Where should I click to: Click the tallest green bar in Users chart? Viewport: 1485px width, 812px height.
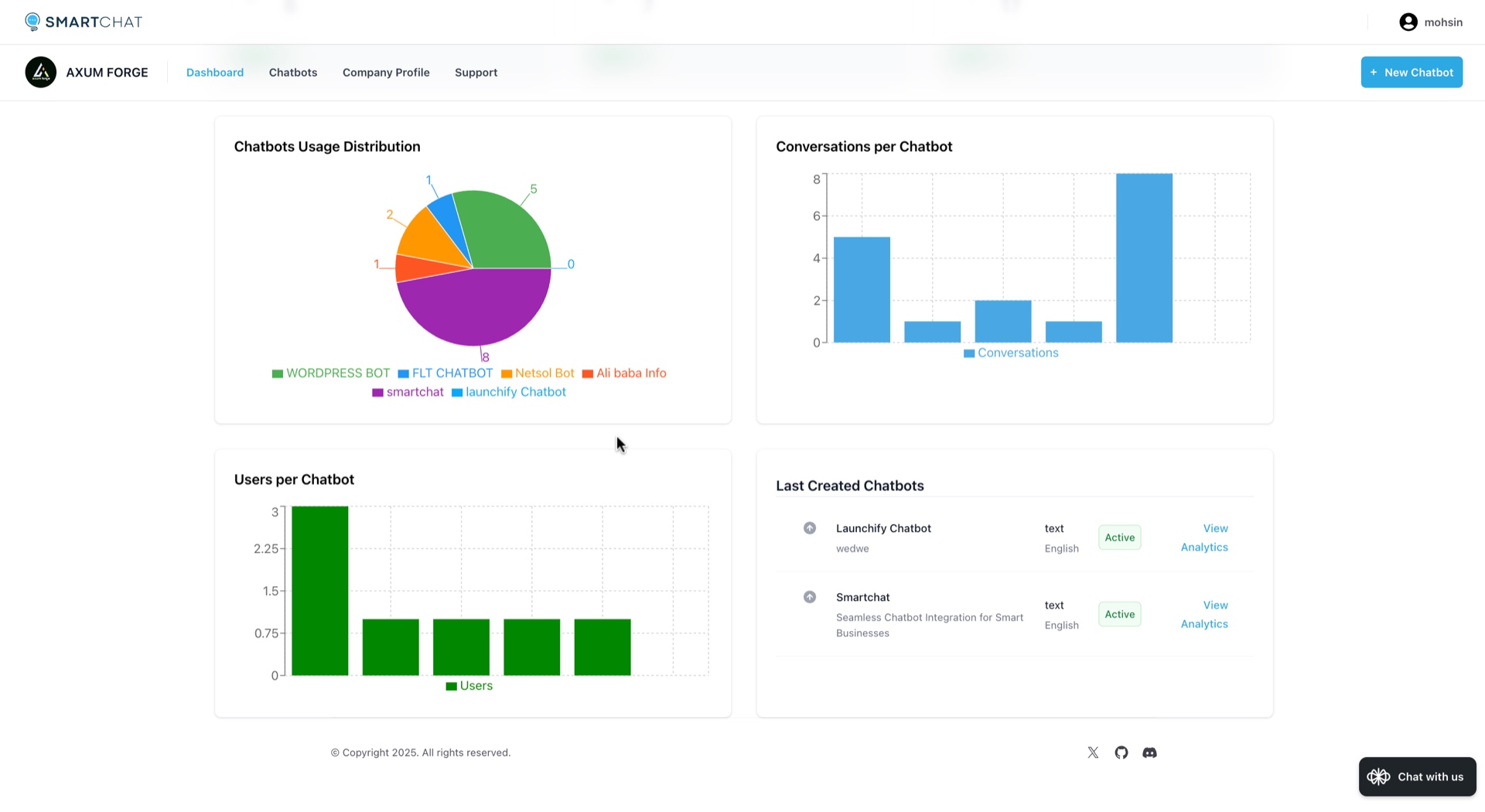(320, 591)
